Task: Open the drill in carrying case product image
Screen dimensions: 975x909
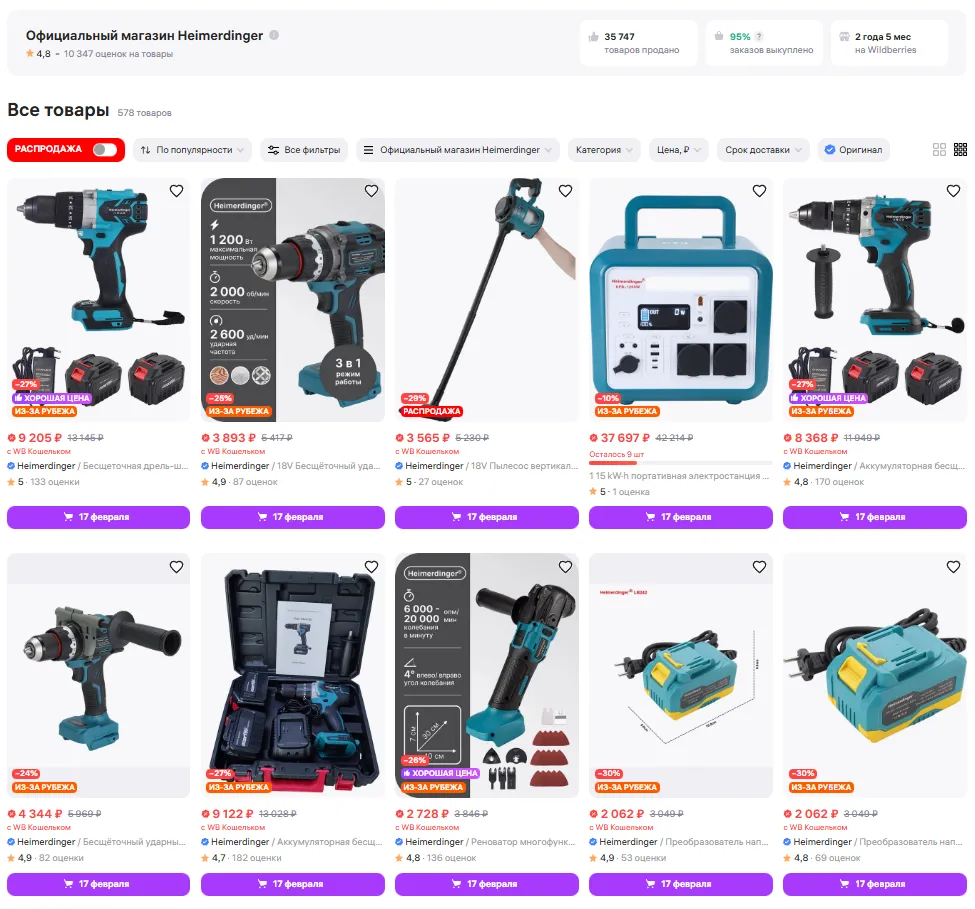Action: [x=293, y=675]
